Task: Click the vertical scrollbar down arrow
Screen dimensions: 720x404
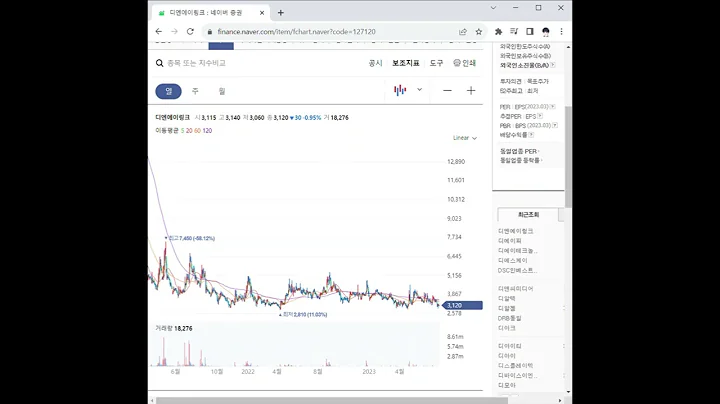Action: [568, 392]
